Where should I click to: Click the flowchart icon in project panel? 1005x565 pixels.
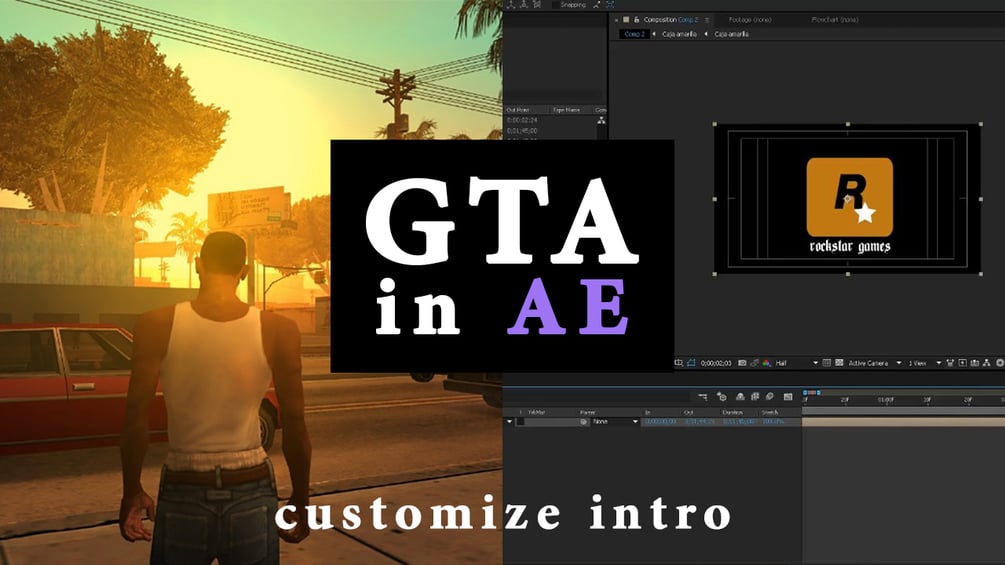coord(601,120)
